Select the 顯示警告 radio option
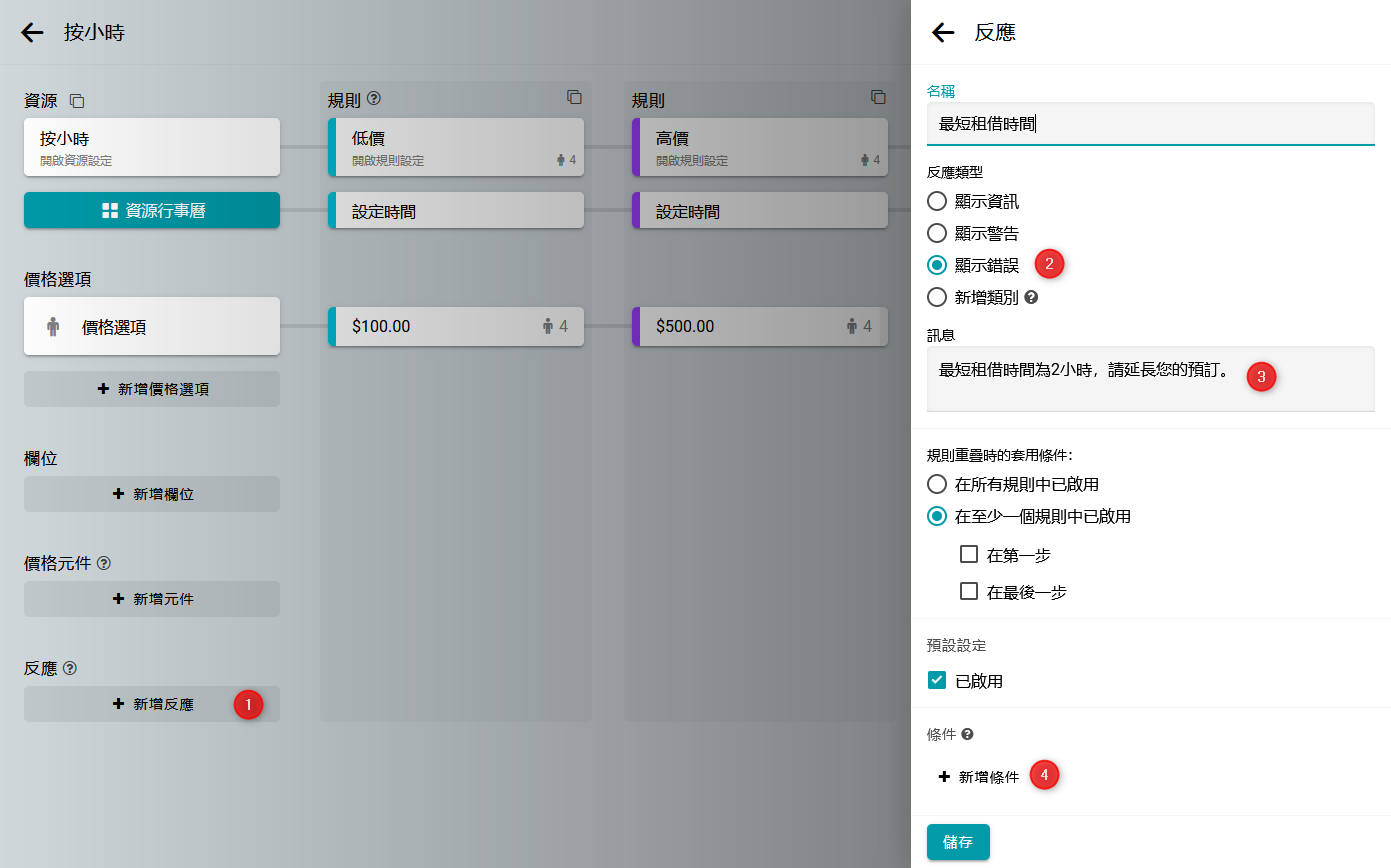The height and width of the screenshot is (868, 1391). coord(937,233)
